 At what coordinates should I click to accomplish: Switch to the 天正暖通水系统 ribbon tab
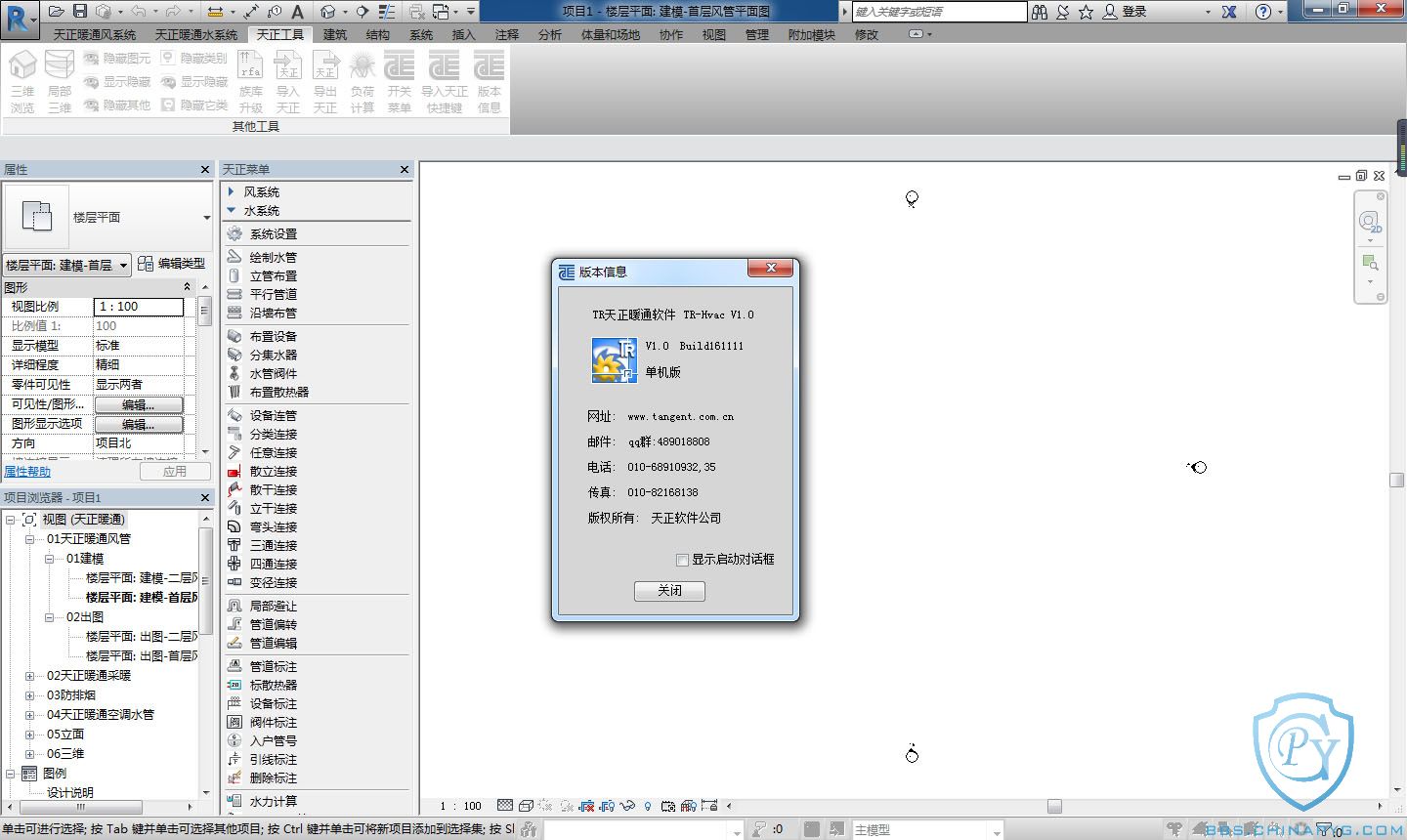pyautogui.click(x=196, y=34)
